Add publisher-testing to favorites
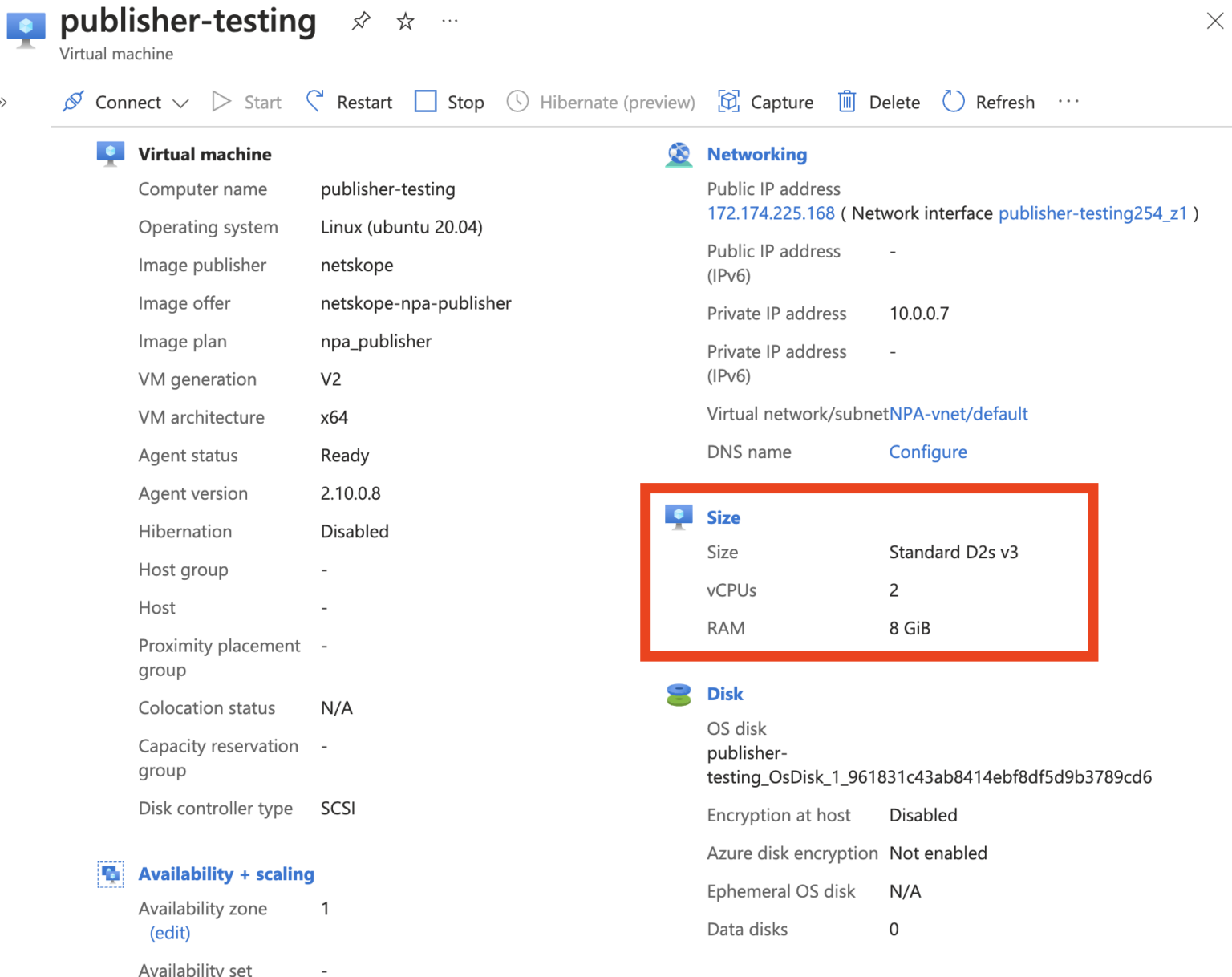 coord(405,21)
